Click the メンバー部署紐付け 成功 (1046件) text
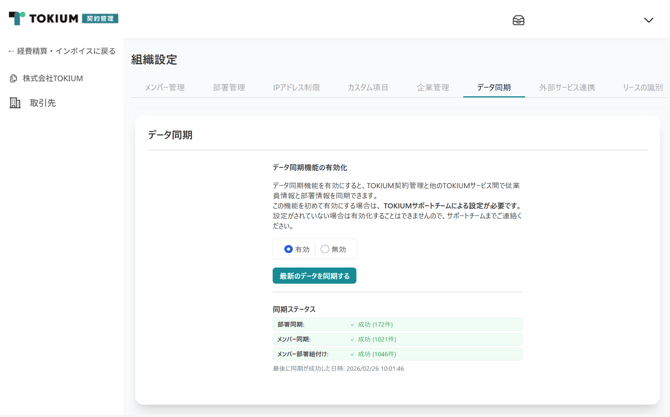 click(x=377, y=354)
